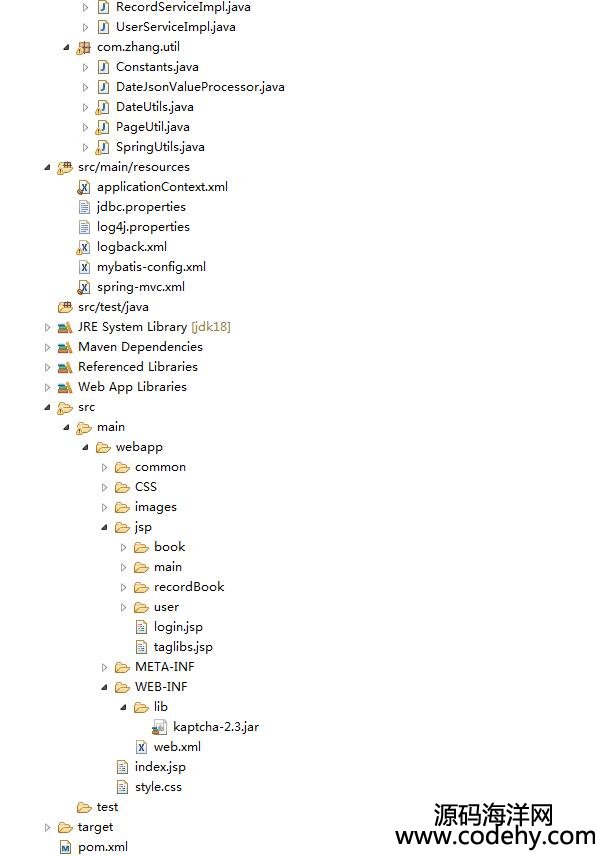Select the spring-mvc.xml label

(141, 287)
